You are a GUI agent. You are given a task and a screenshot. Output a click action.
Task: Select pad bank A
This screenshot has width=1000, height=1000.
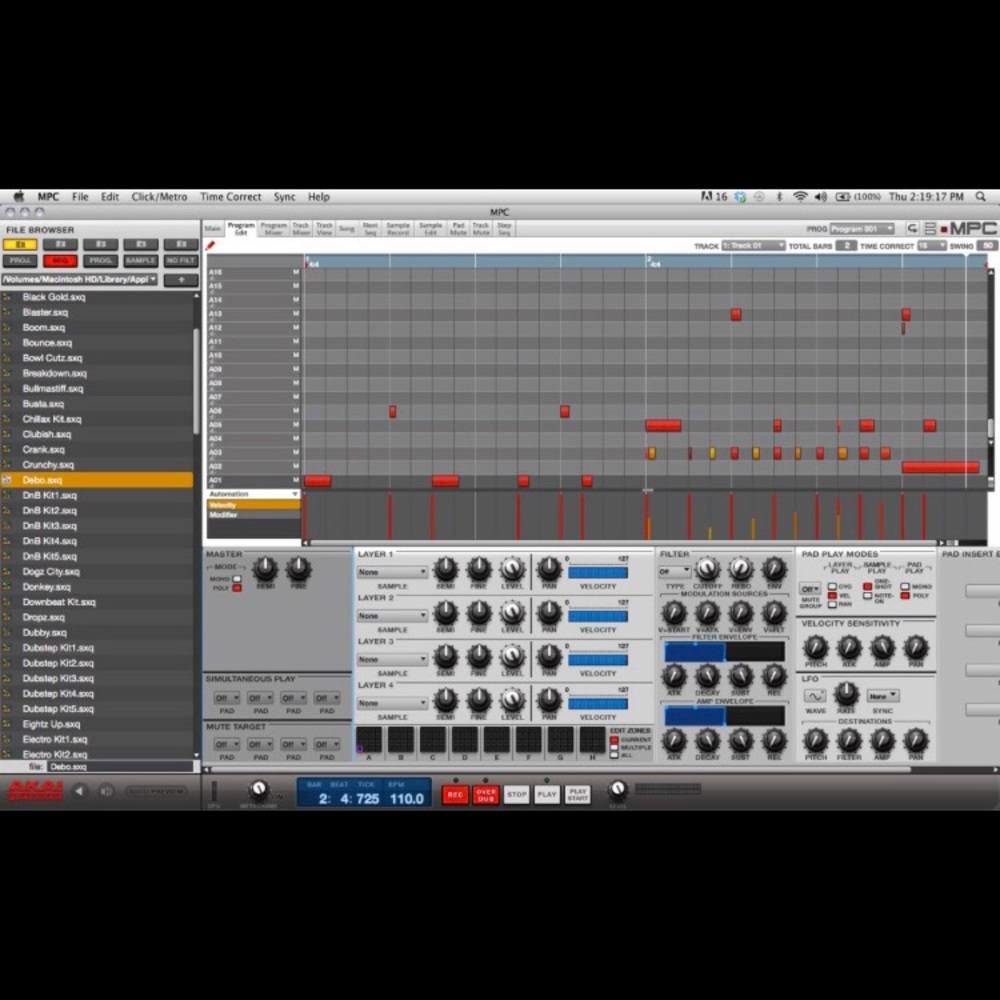369,740
